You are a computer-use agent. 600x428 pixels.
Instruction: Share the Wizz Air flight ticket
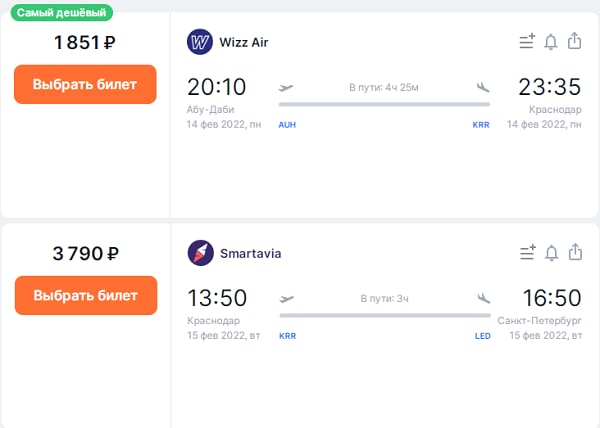coord(574,41)
